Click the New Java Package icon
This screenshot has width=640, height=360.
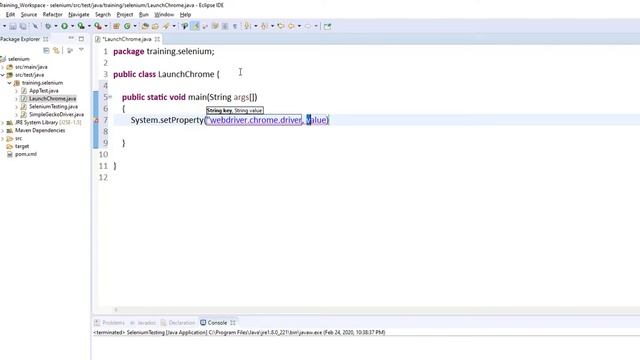116,26
